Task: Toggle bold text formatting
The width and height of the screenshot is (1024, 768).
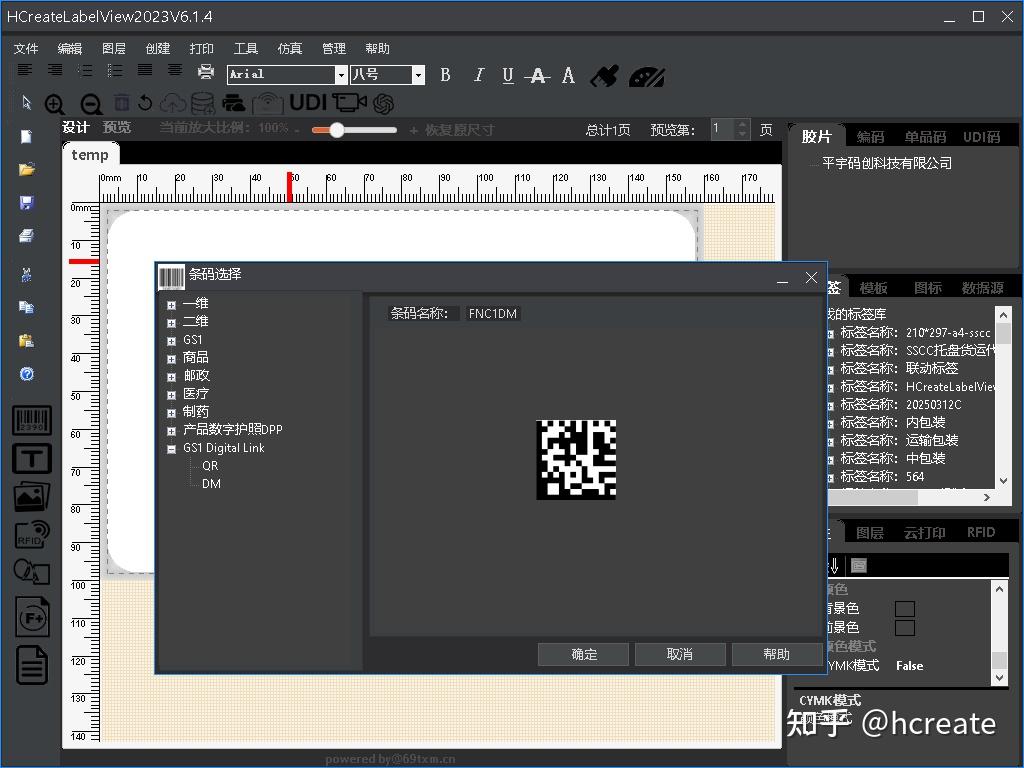Action: [446, 75]
